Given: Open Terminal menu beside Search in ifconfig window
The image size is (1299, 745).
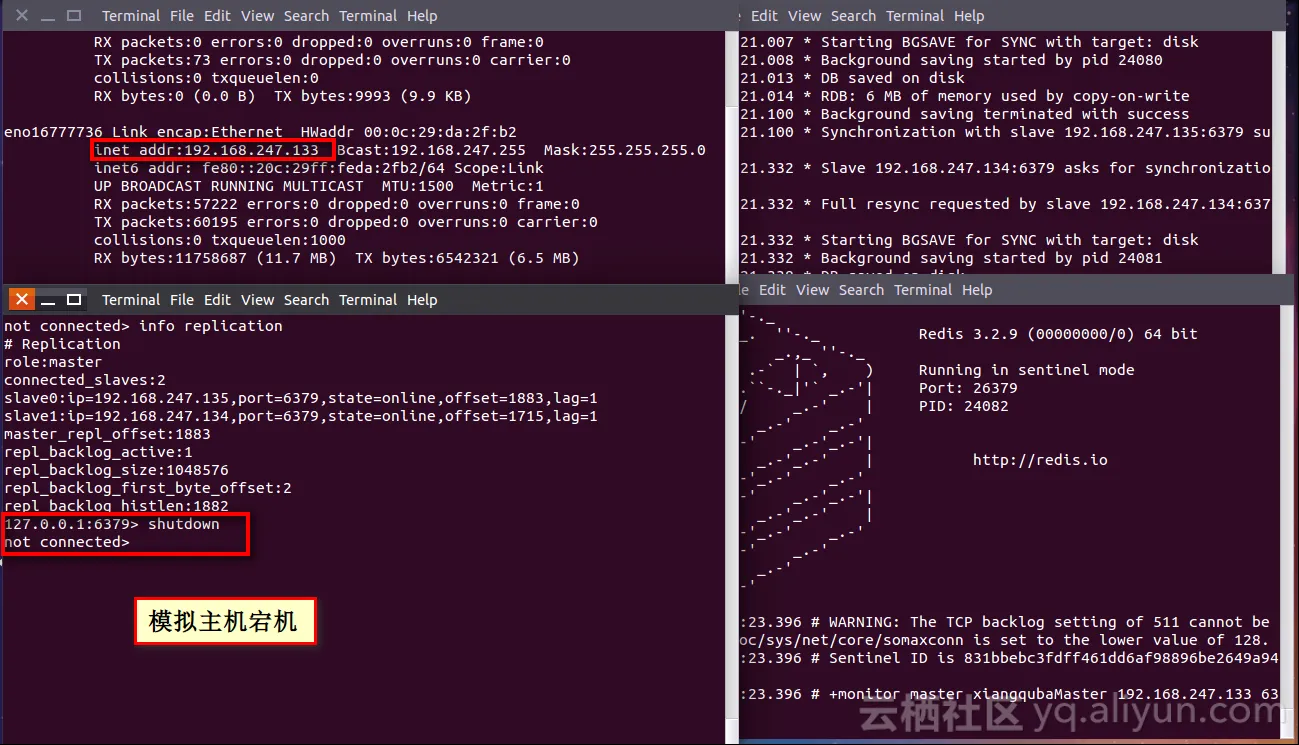Looking at the screenshot, I should tap(368, 16).
